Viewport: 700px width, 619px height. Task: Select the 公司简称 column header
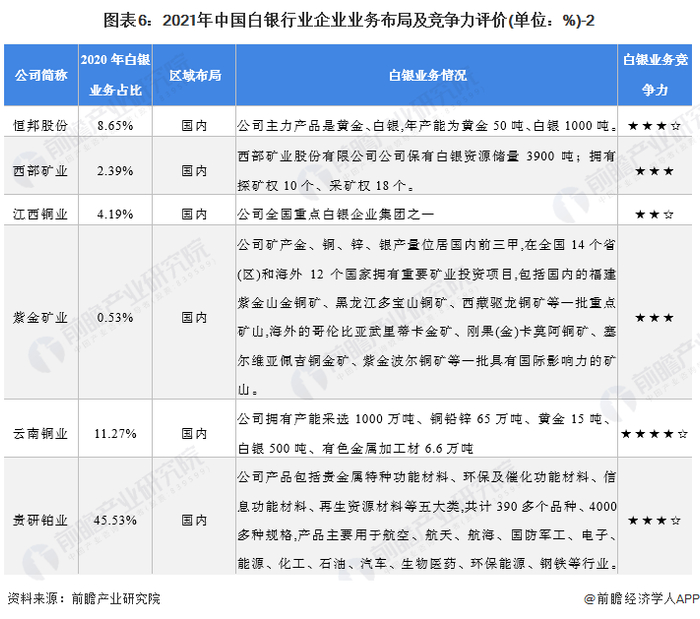point(41,75)
